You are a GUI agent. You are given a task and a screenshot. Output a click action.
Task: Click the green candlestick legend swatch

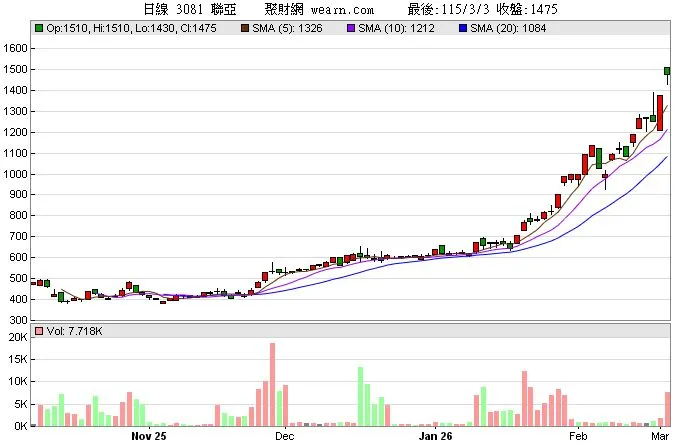tap(39, 28)
